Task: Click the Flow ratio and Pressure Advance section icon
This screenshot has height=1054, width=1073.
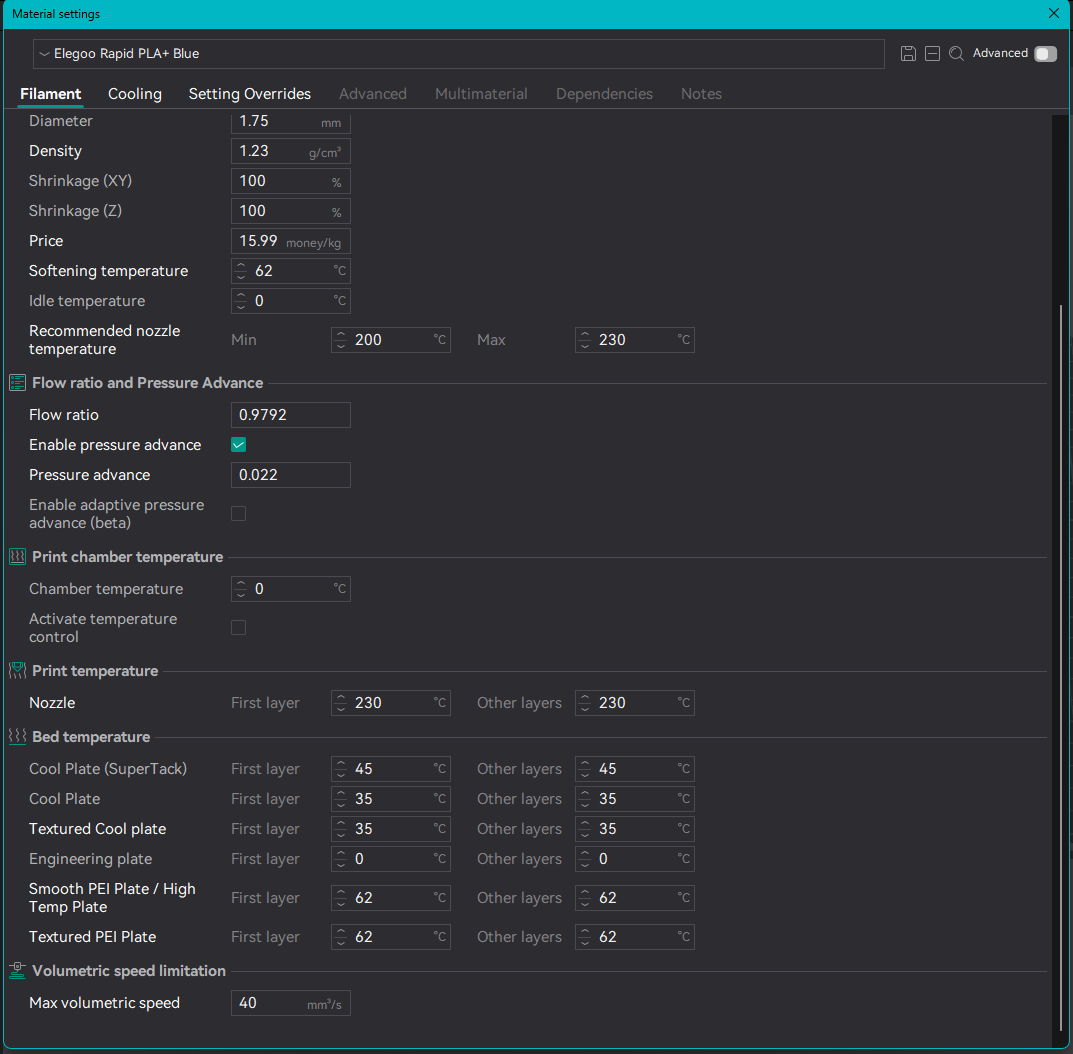Action: click(x=17, y=383)
